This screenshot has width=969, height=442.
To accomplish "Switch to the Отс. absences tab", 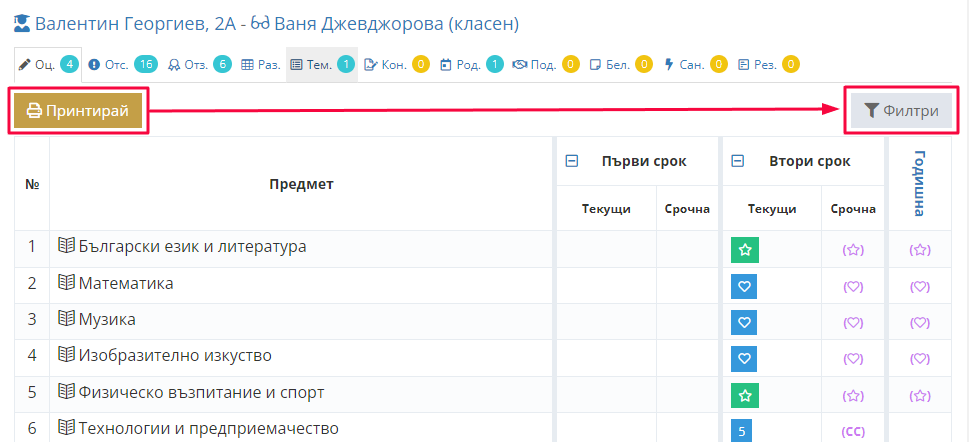I will click(x=122, y=64).
